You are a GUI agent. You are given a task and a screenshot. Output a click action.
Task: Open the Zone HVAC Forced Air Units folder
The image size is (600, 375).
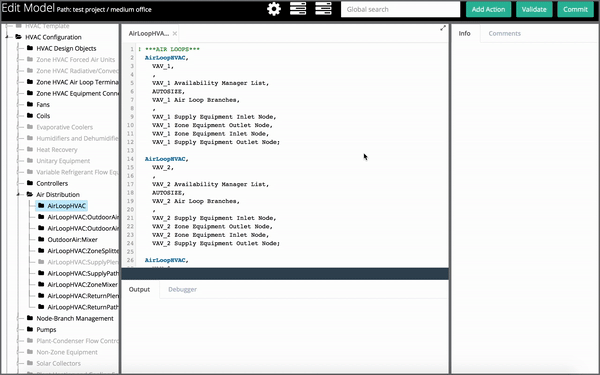pyautogui.click(x=75, y=59)
